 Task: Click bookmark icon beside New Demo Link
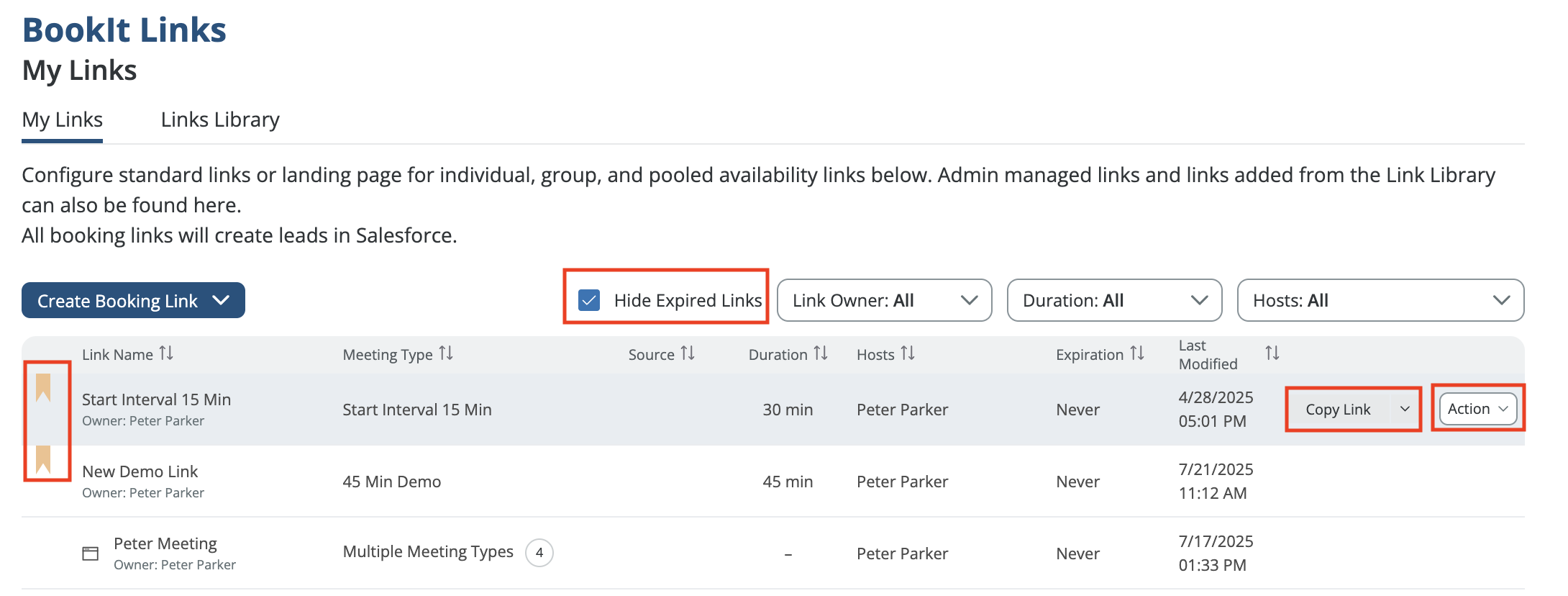click(x=43, y=459)
